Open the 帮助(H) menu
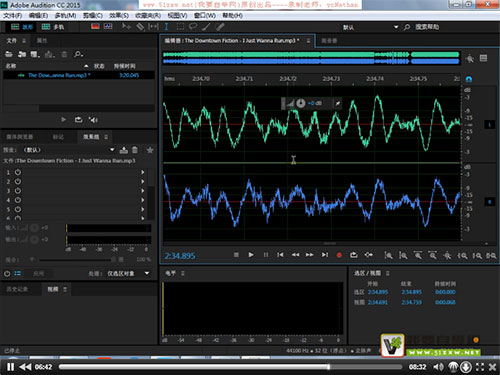Viewport: 500px width, 375px height. (232, 16)
